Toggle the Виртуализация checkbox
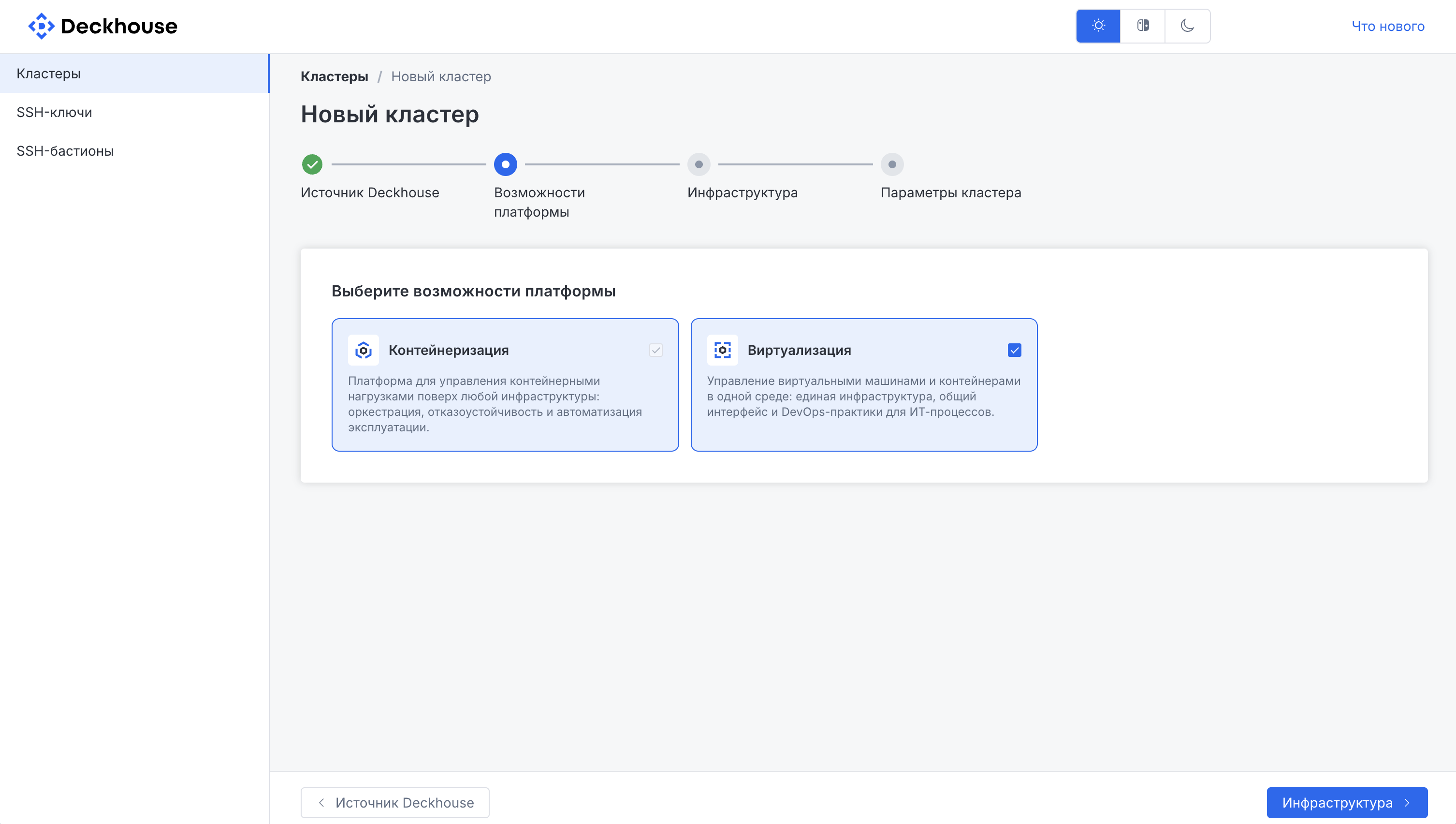Viewport: 1456px width, 824px height. [1015, 350]
